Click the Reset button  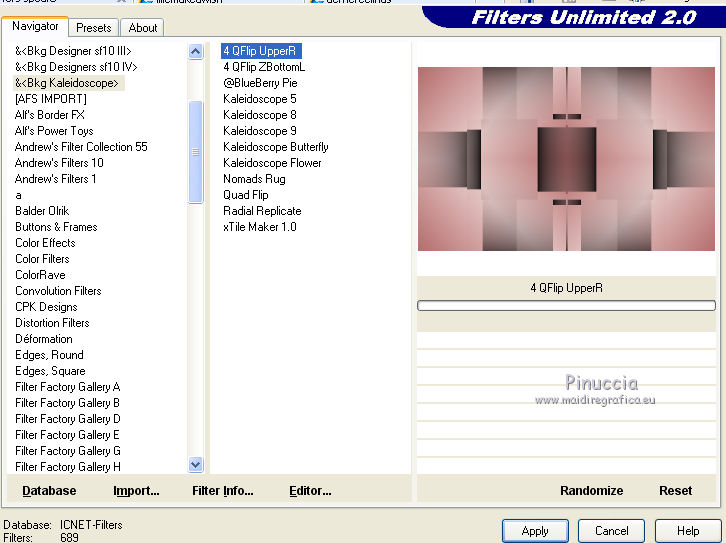point(676,491)
